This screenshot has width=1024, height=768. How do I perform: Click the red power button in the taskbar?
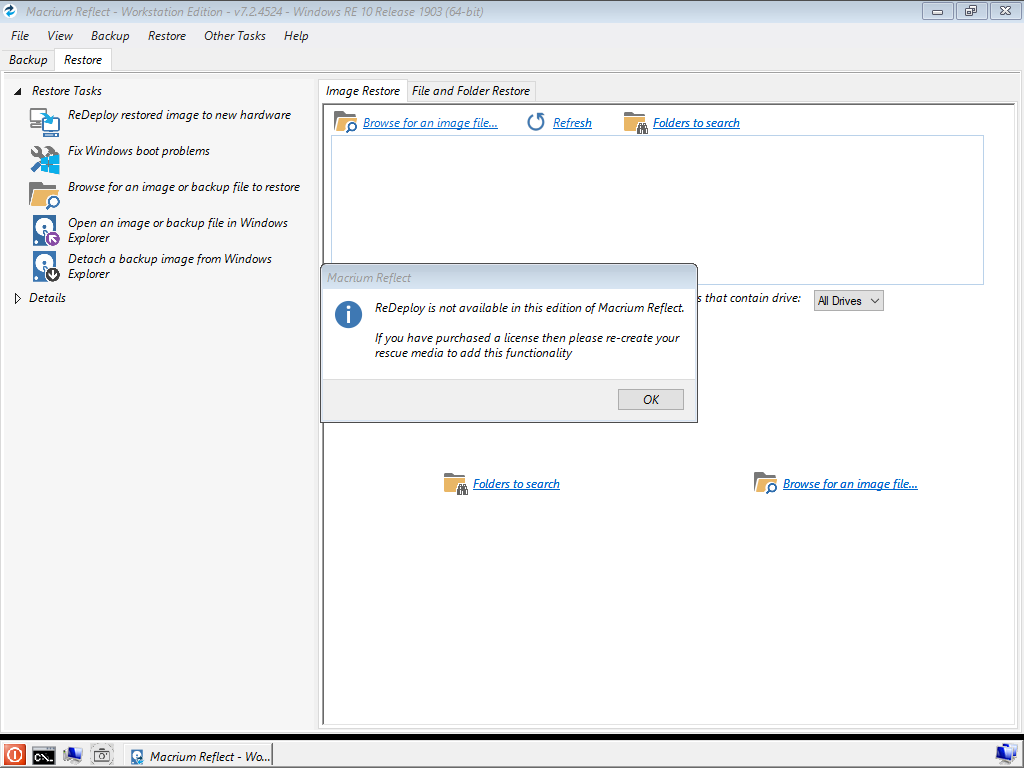coord(14,756)
